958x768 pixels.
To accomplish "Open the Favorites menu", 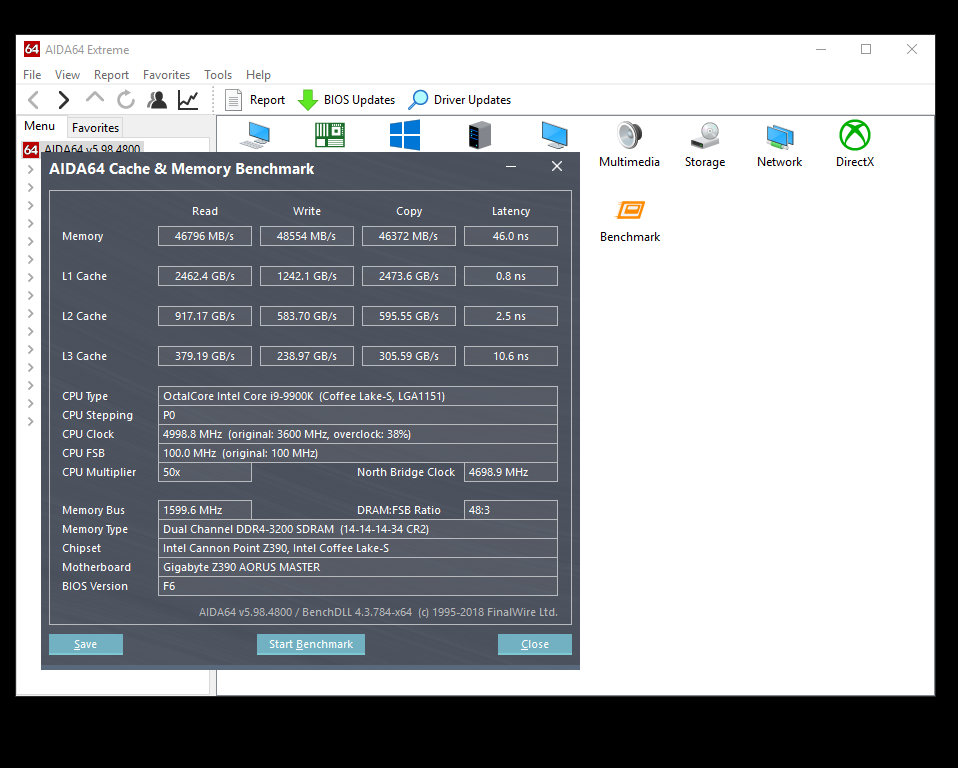I will click(166, 75).
